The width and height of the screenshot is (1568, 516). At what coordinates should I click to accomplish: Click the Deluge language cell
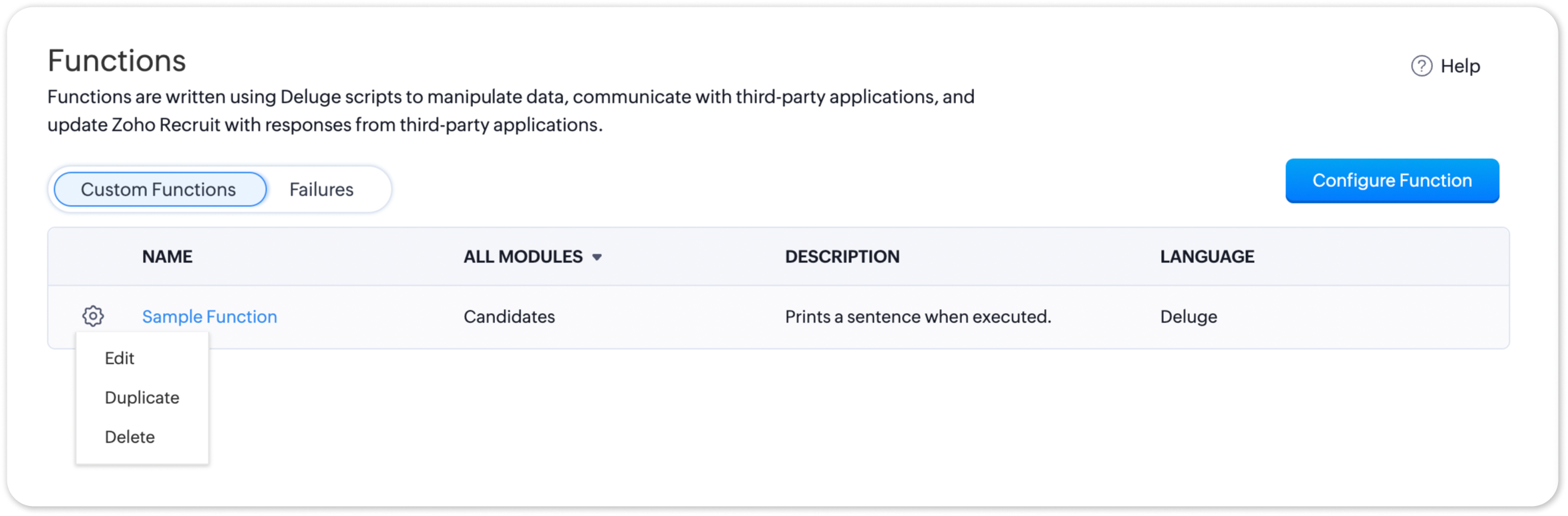point(1188,316)
